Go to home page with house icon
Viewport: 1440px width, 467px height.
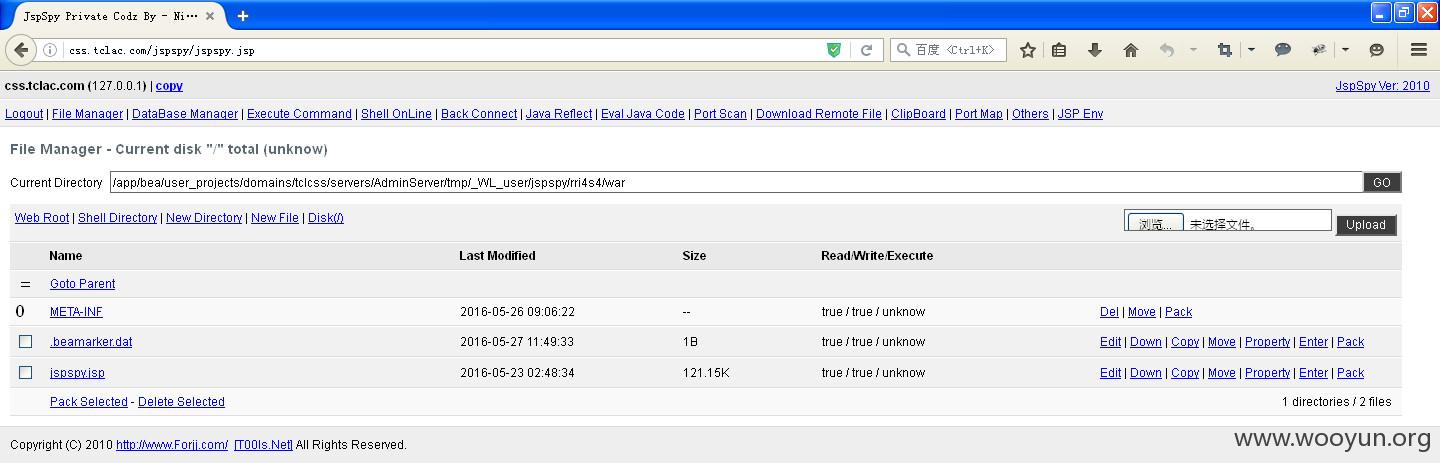(x=1131, y=50)
